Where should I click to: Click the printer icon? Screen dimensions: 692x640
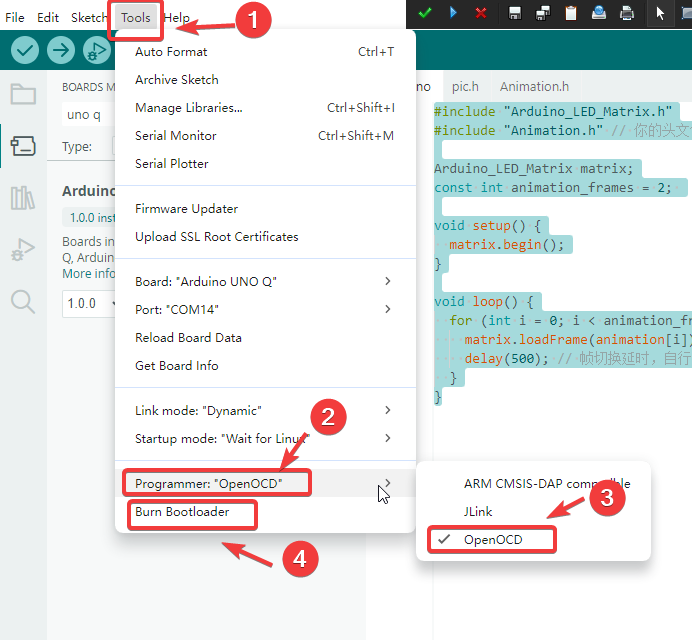627,13
